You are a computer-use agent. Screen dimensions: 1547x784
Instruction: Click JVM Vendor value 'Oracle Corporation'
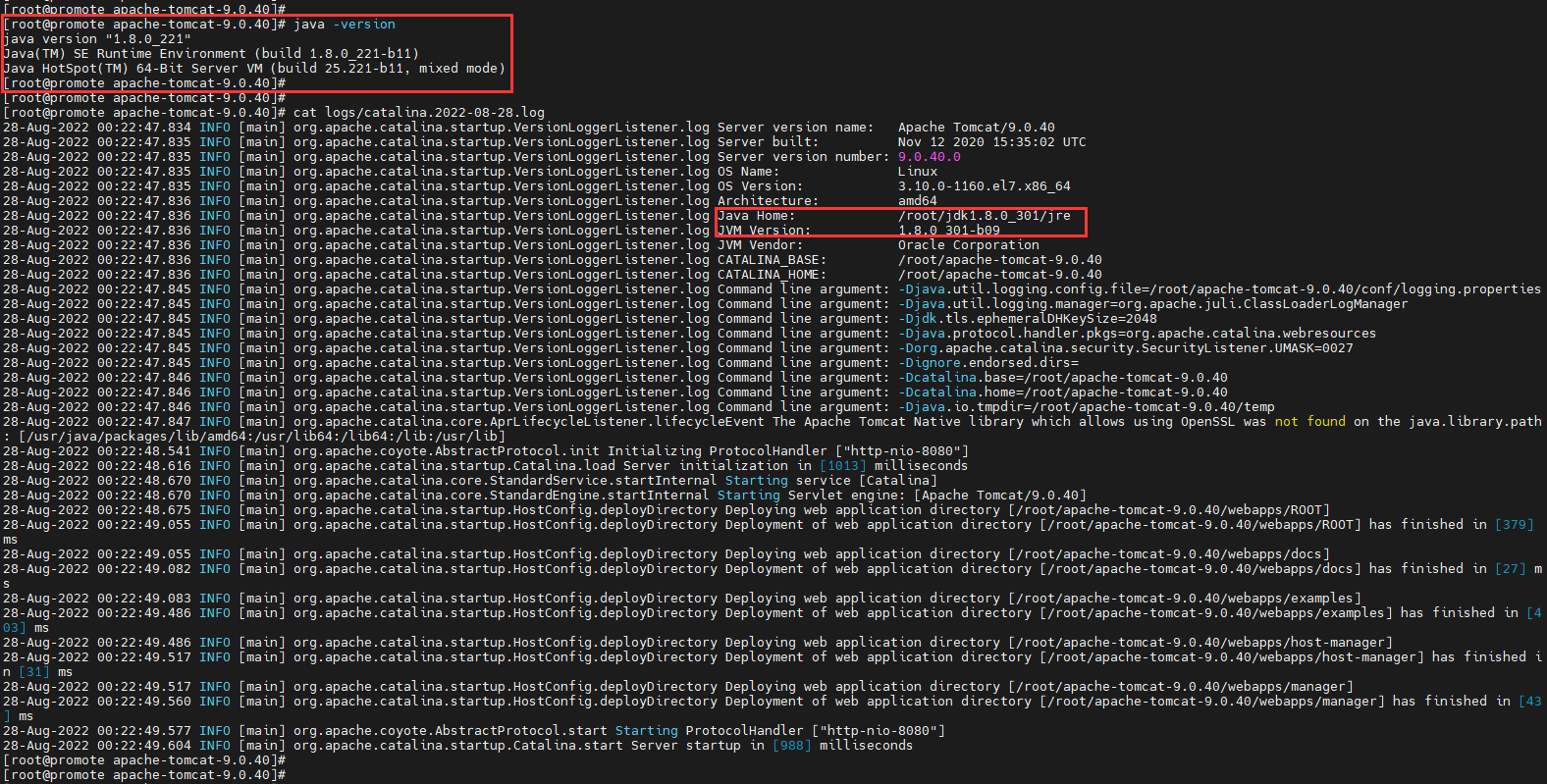tap(969, 245)
